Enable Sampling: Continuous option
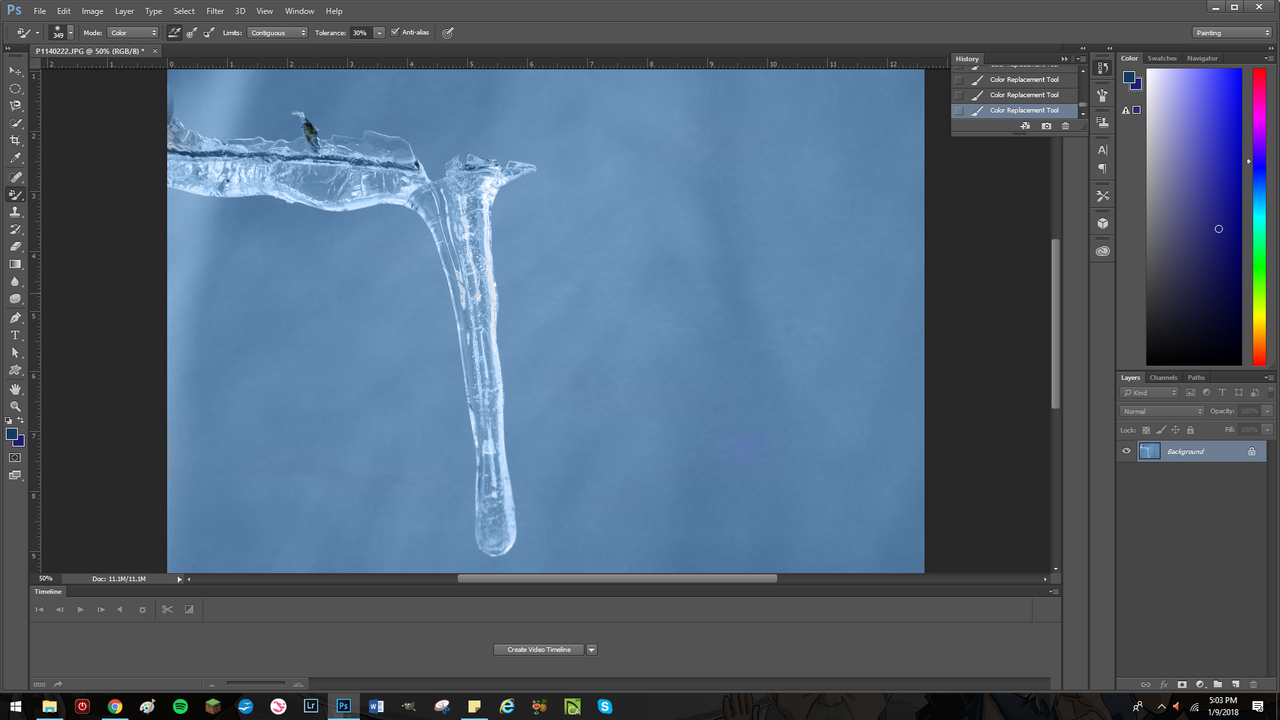 coord(174,32)
